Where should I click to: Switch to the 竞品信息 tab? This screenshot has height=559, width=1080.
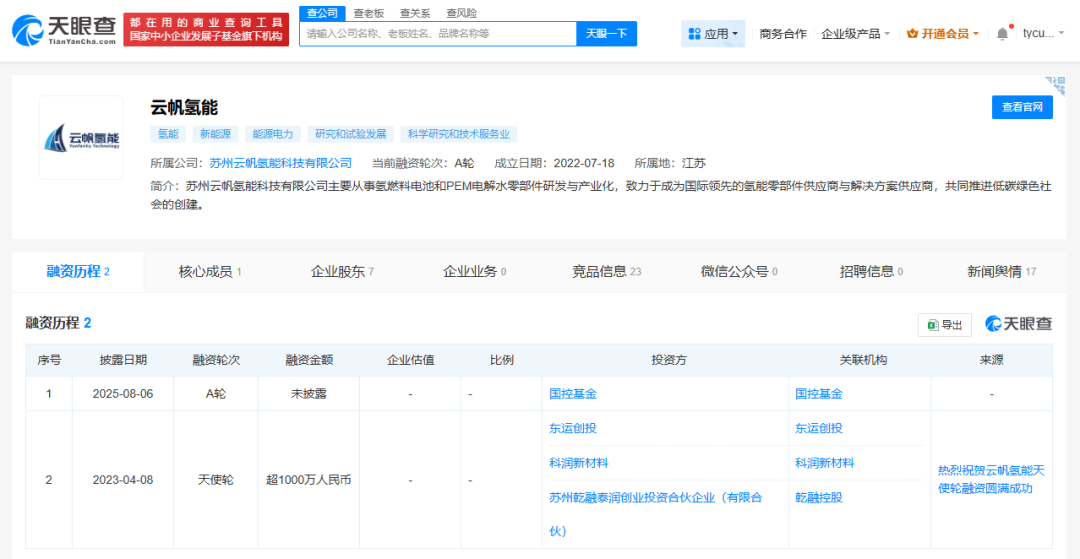pyautogui.click(x=606, y=271)
